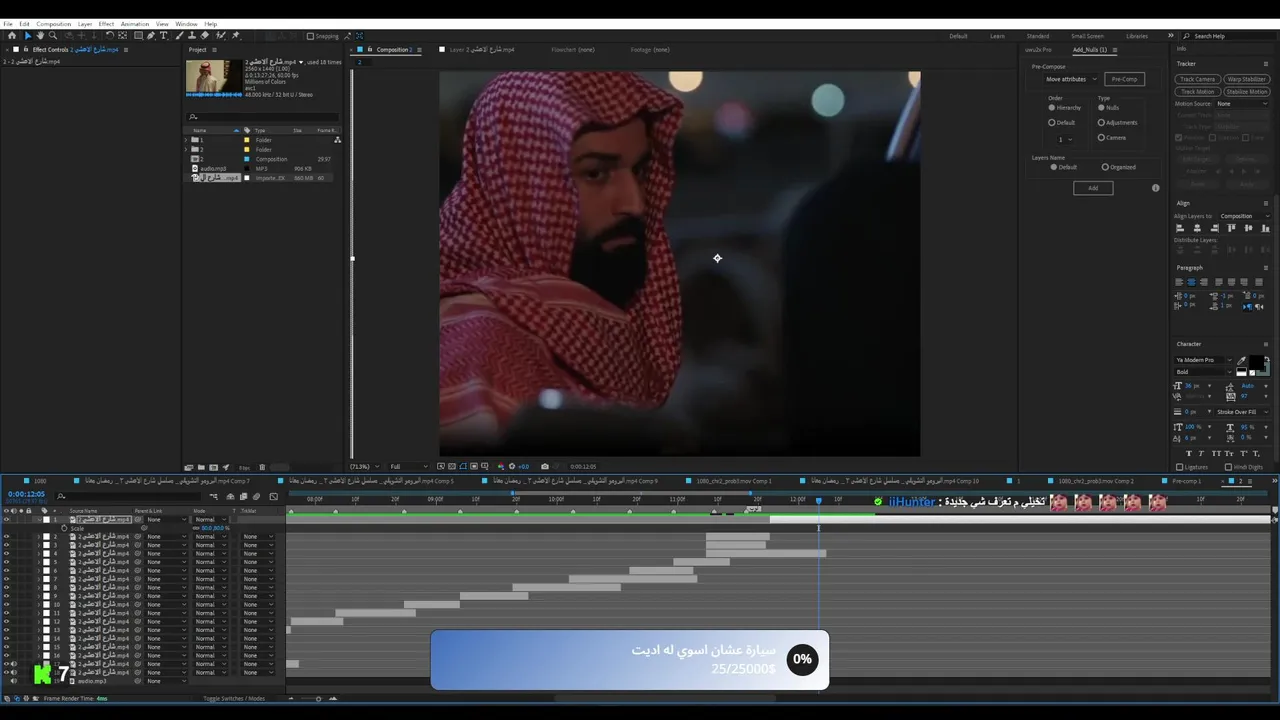This screenshot has height=720, width=1280.
Task: Tick the Hindi Digits checkbox
Action: click(x=1229, y=467)
